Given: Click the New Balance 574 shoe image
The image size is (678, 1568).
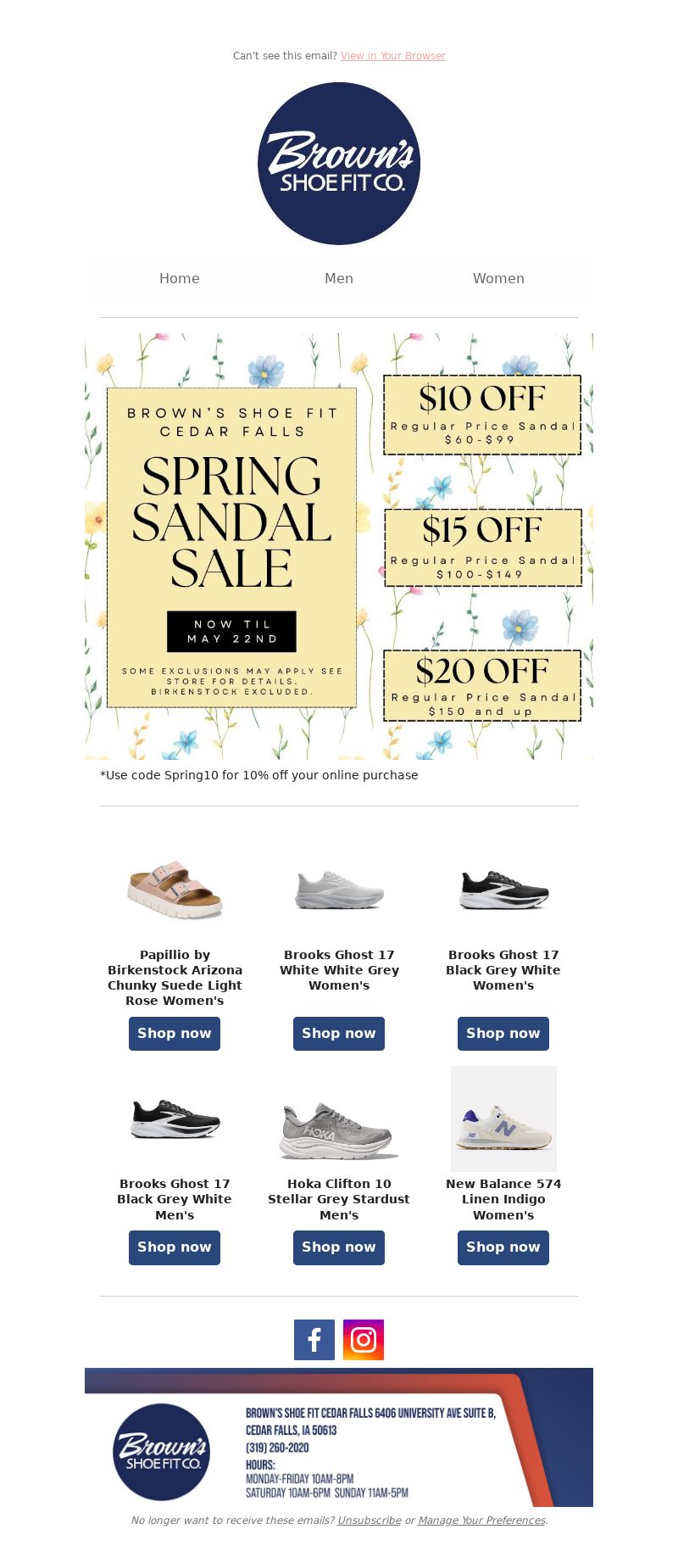Looking at the screenshot, I should coord(503,1119).
